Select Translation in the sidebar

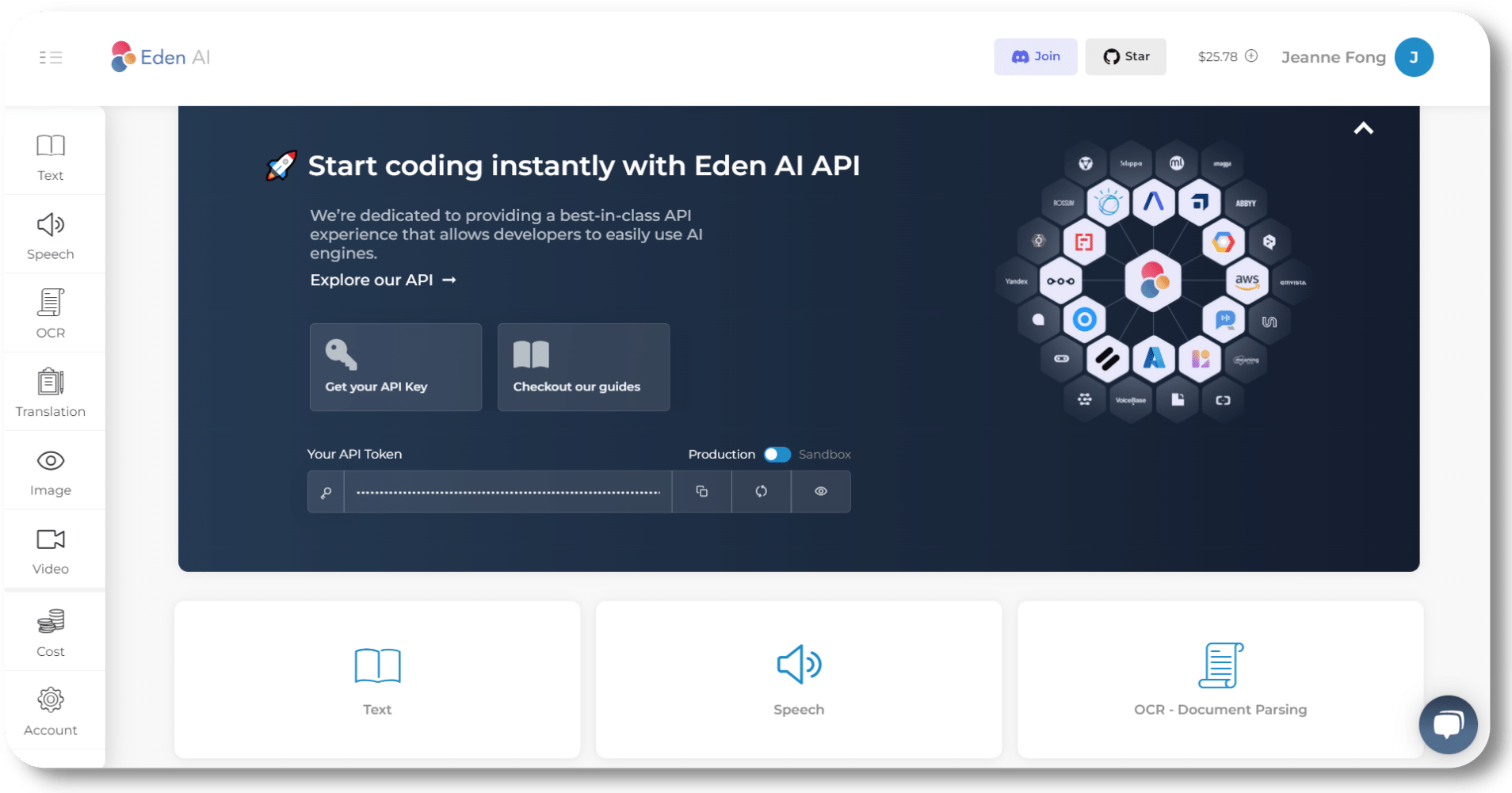(51, 392)
